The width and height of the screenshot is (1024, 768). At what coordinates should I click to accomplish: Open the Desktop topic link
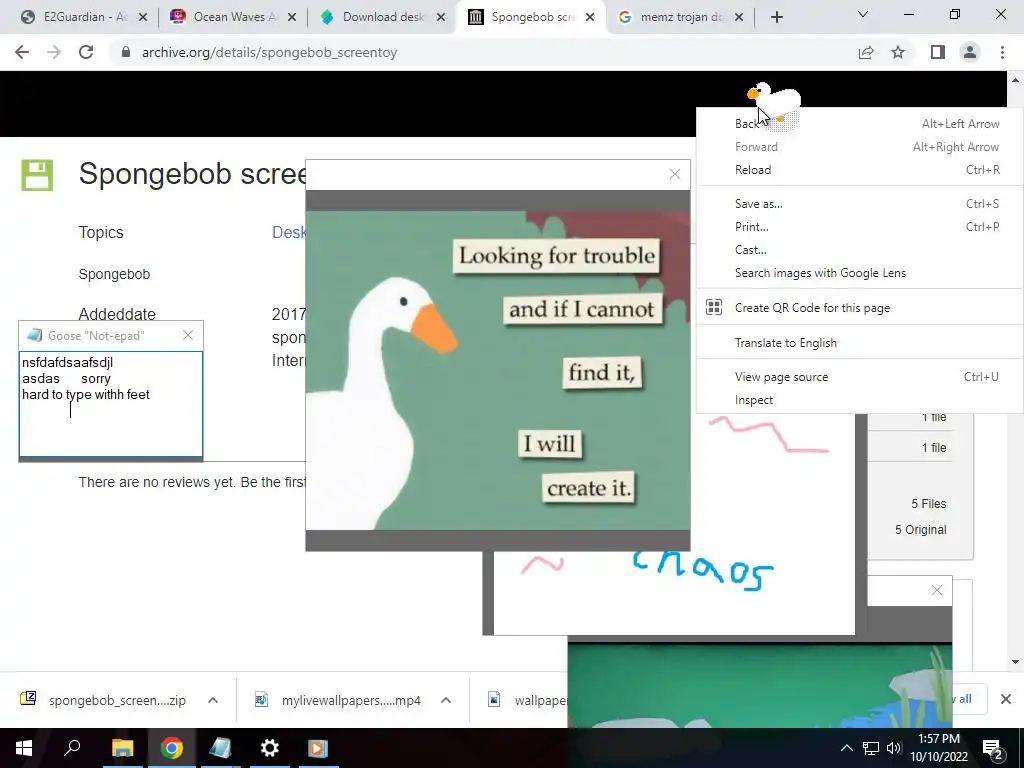(x=289, y=232)
